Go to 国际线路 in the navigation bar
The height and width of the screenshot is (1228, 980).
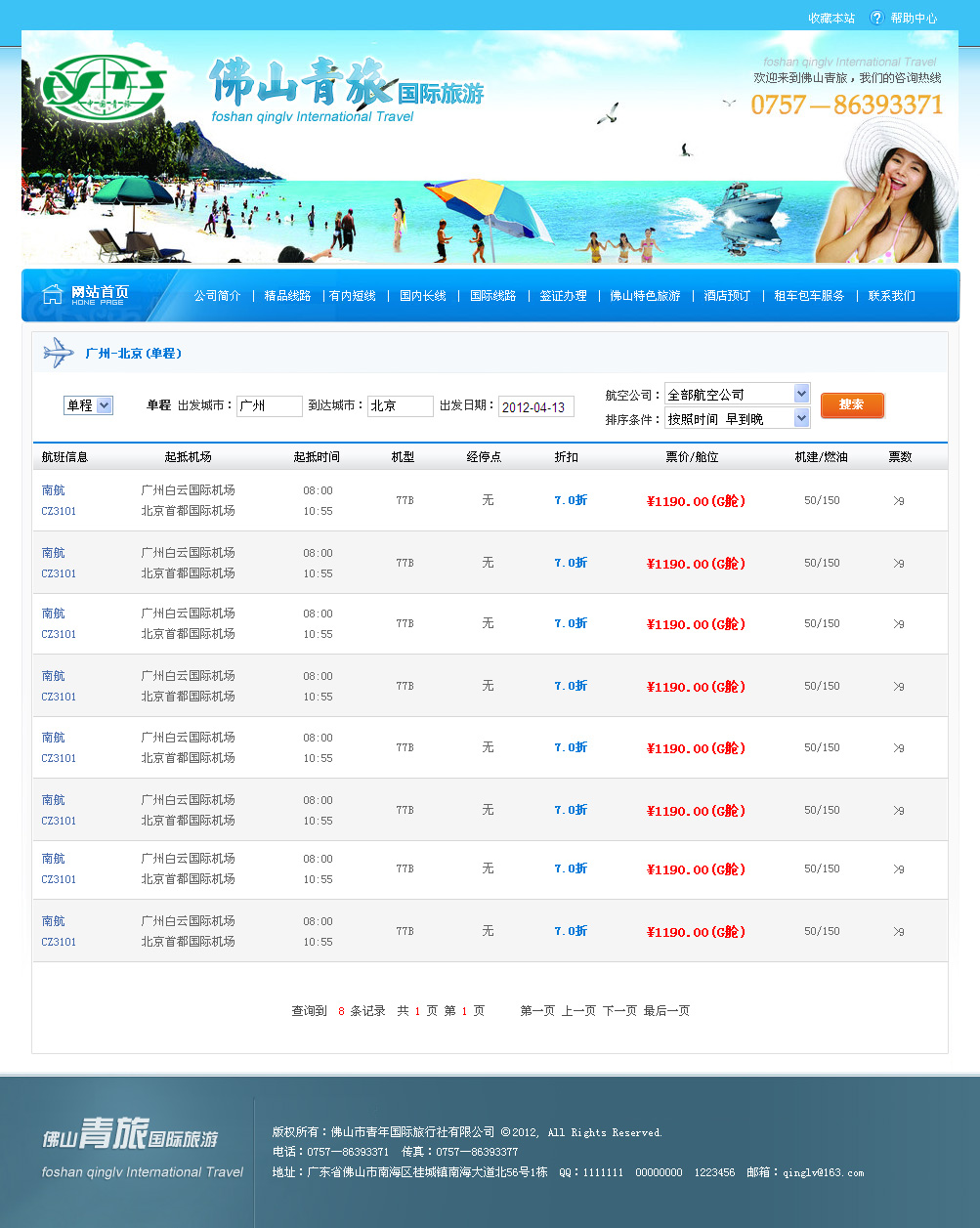[x=492, y=296]
